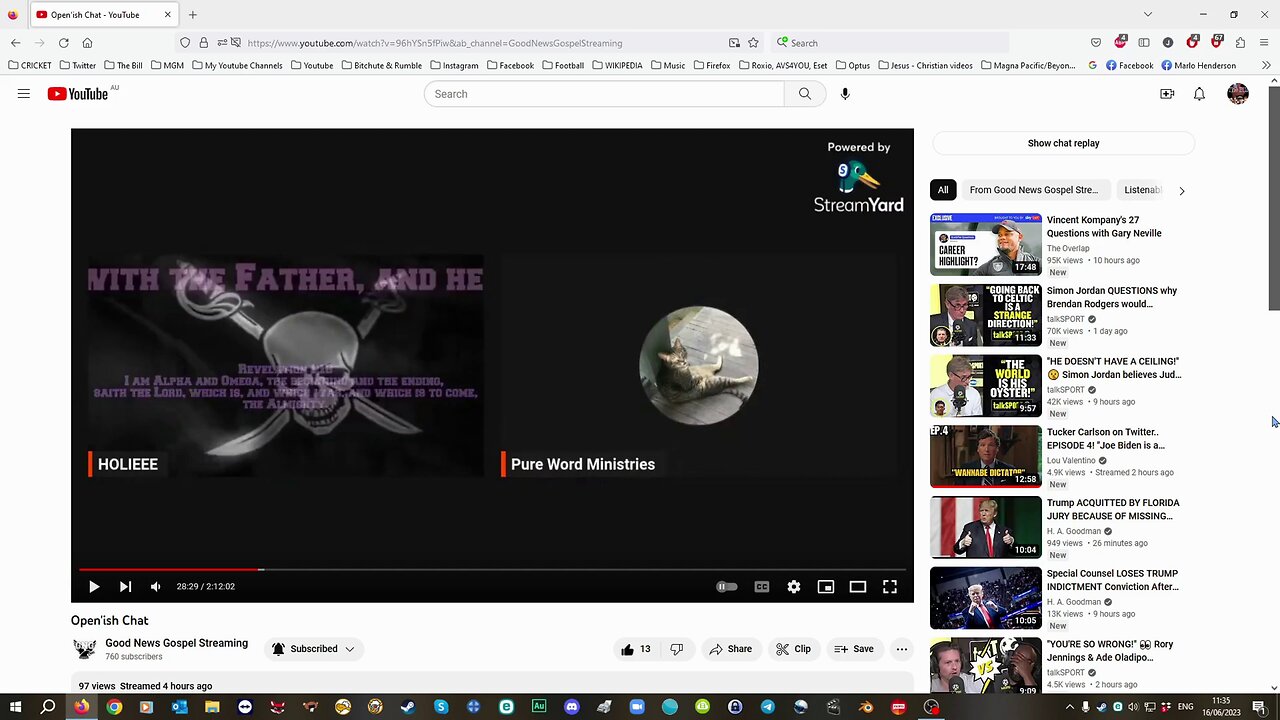Open the CRICKET bookmarks folder
Screen dimensions: 1280x720
pos(29,65)
